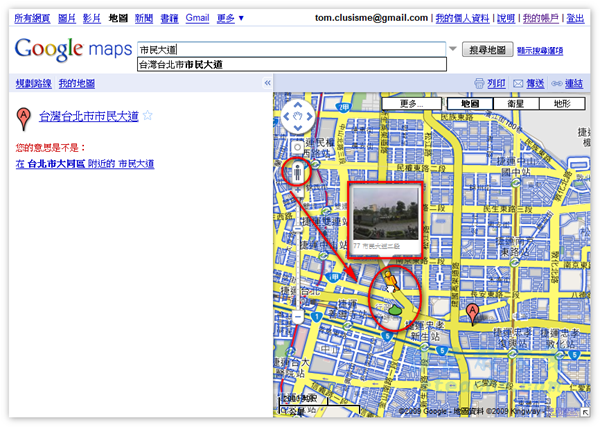Open the 更多... map layers dropdown

411,104
